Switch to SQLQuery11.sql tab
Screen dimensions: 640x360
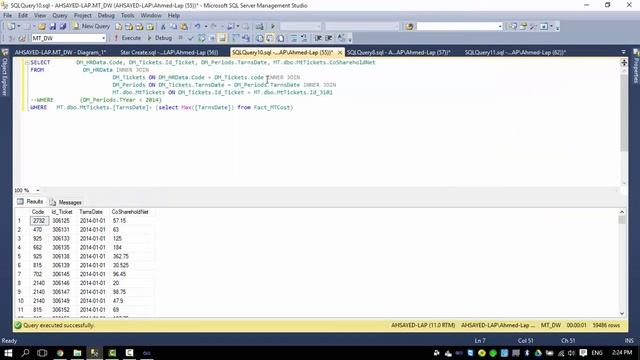(515, 52)
